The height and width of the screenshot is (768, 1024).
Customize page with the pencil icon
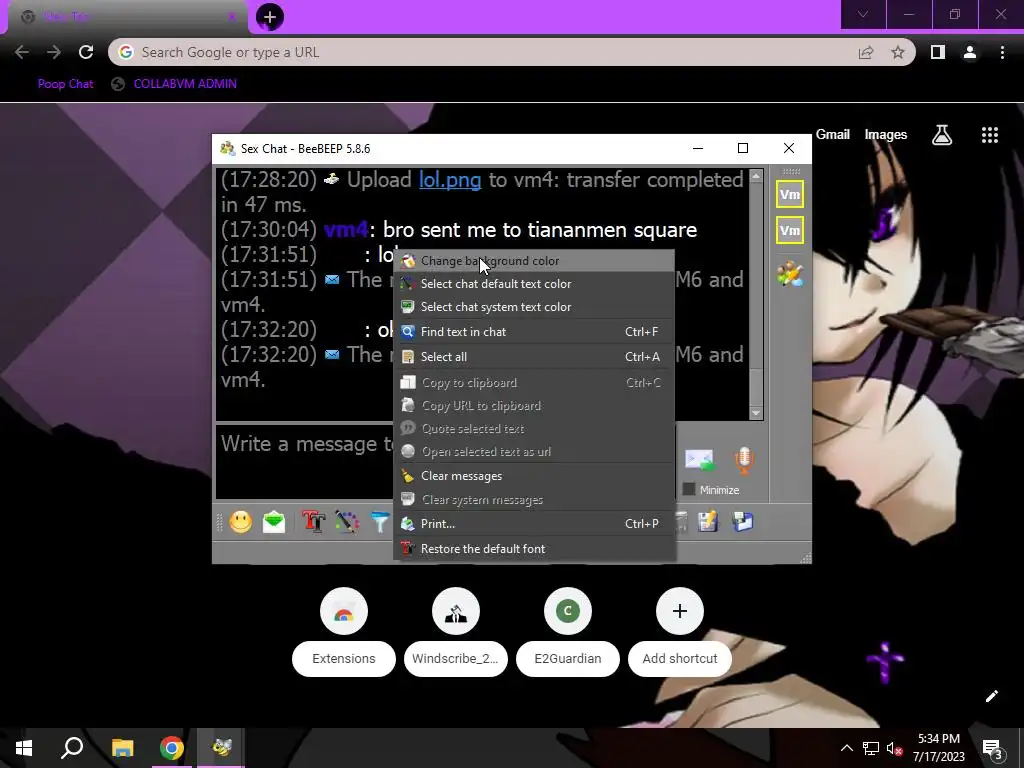tap(991, 696)
